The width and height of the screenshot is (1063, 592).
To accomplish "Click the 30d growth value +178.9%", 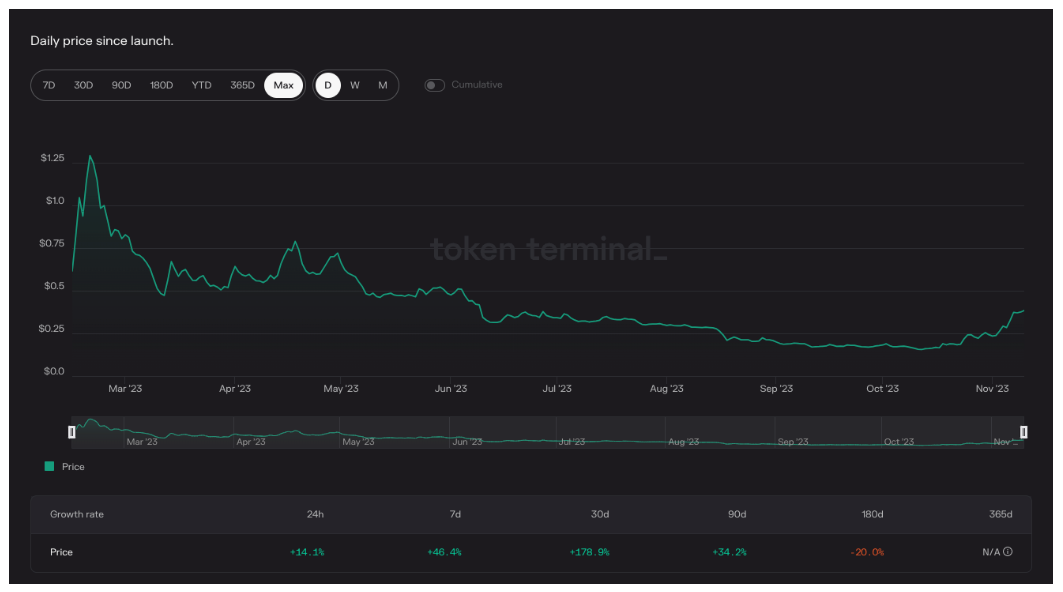I will point(589,552).
